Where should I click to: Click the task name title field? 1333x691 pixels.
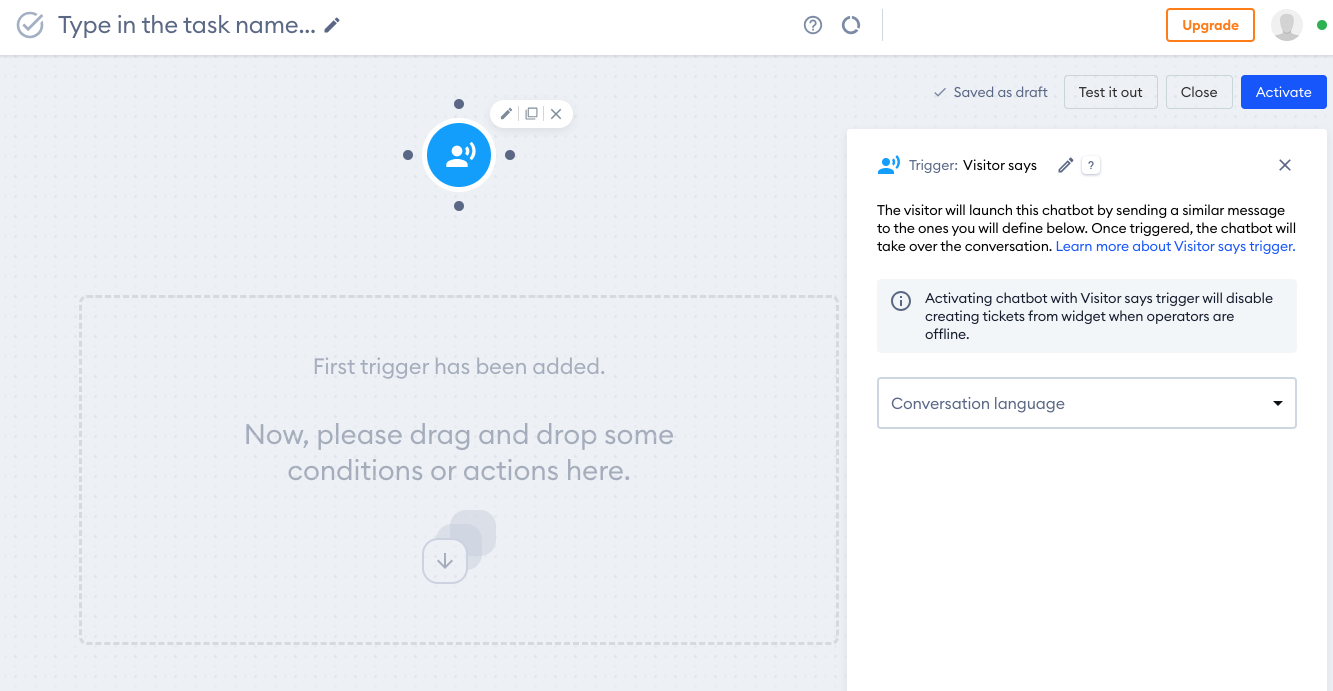click(187, 26)
